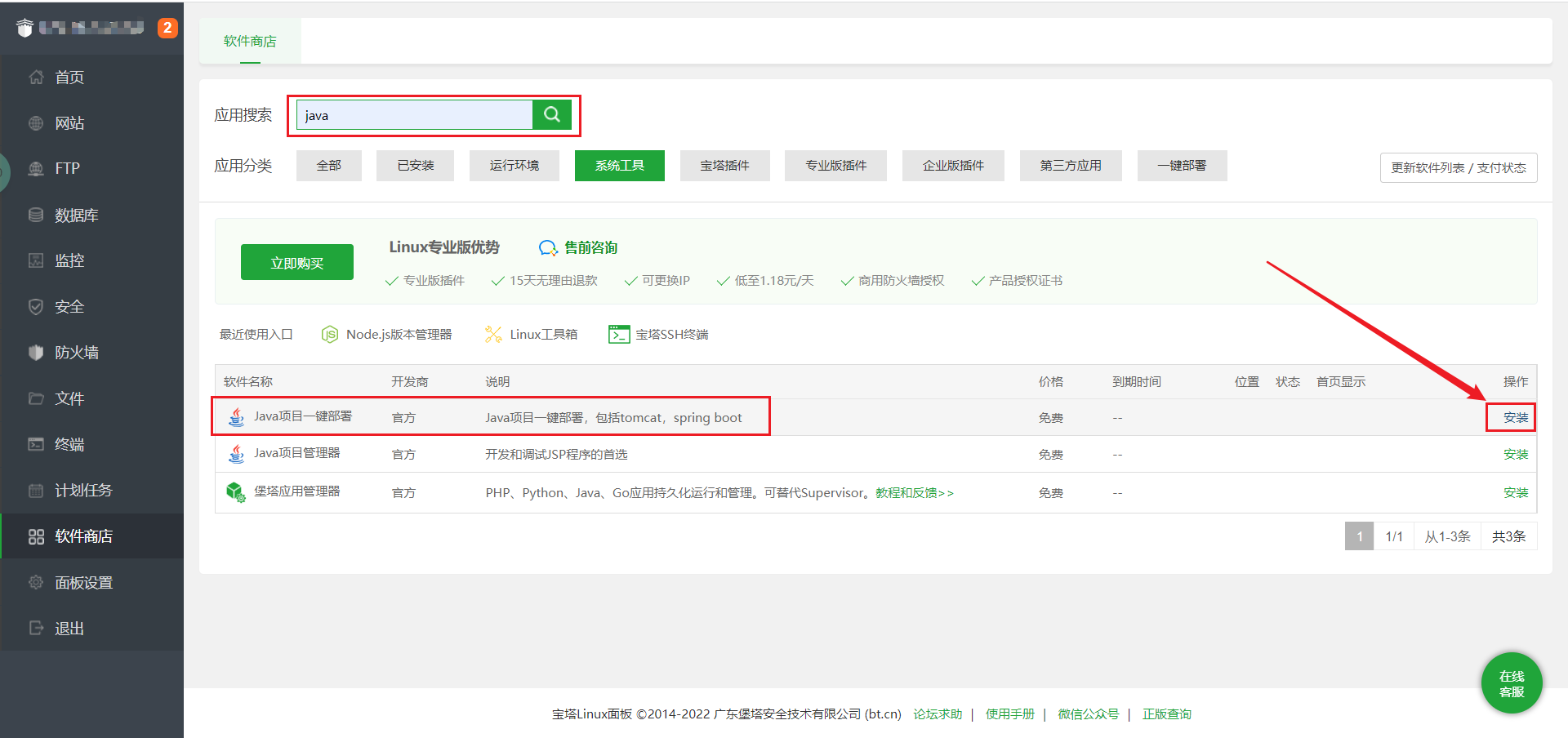Open 宝塔SSH终端 shortcut label

coord(672,335)
